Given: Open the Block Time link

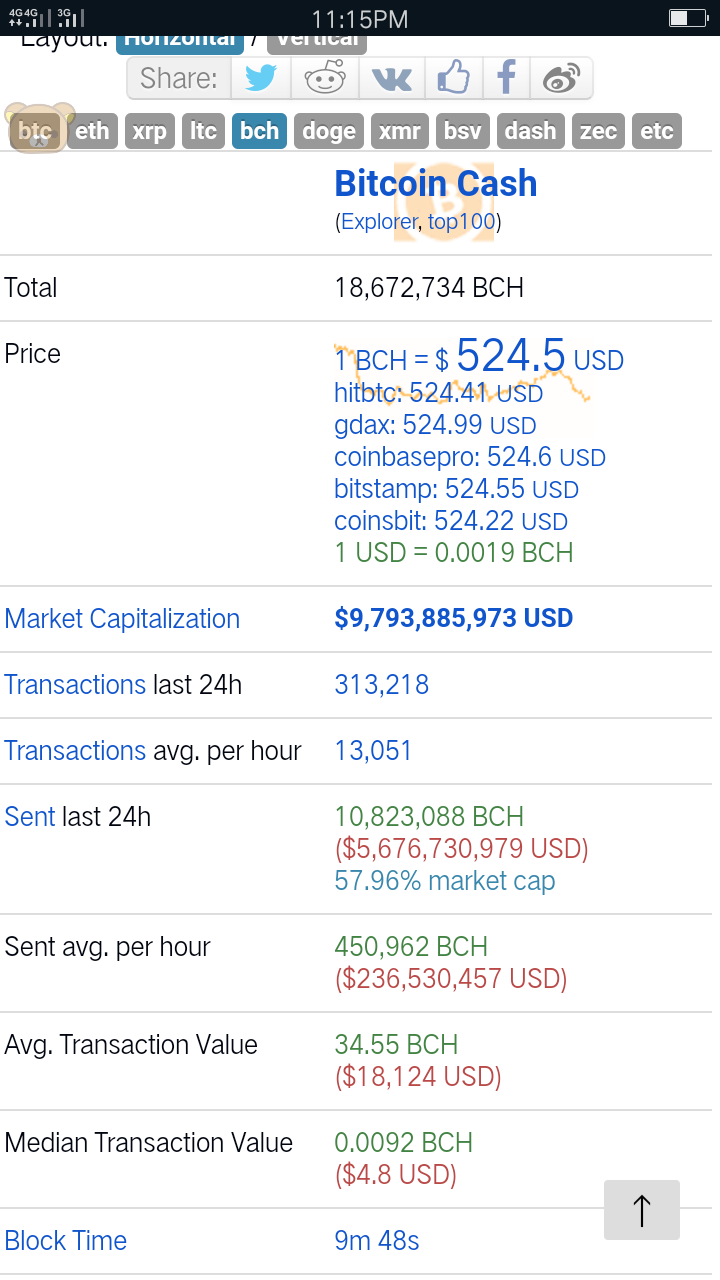Looking at the screenshot, I should (66, 1241).
